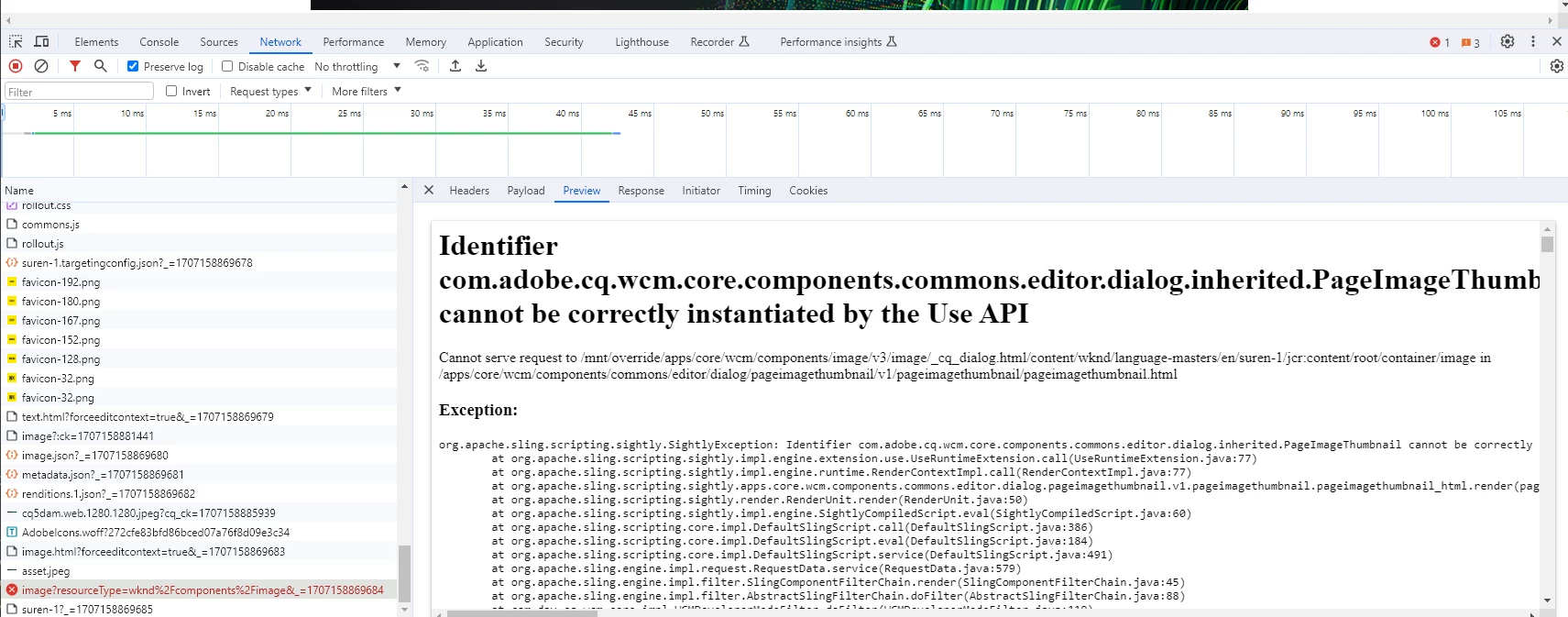Expand More filters dropdown
This screenshot has height=617, width=1568.
click(367, 91)
